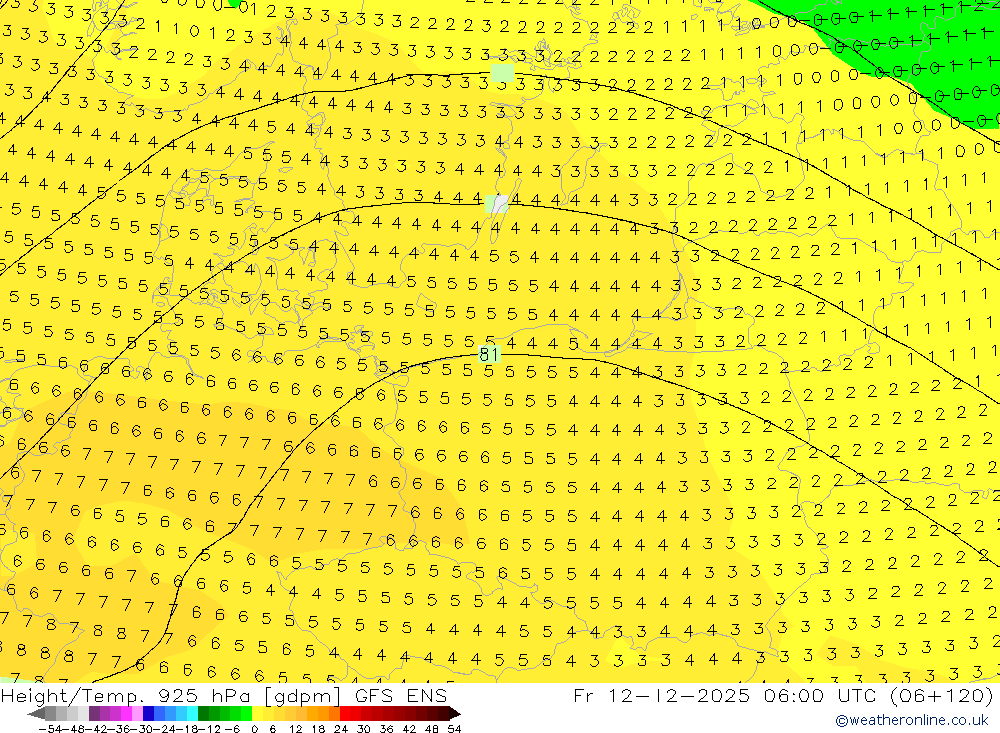
Task: Select the cyan swatch in the legend
Action: 192,714
